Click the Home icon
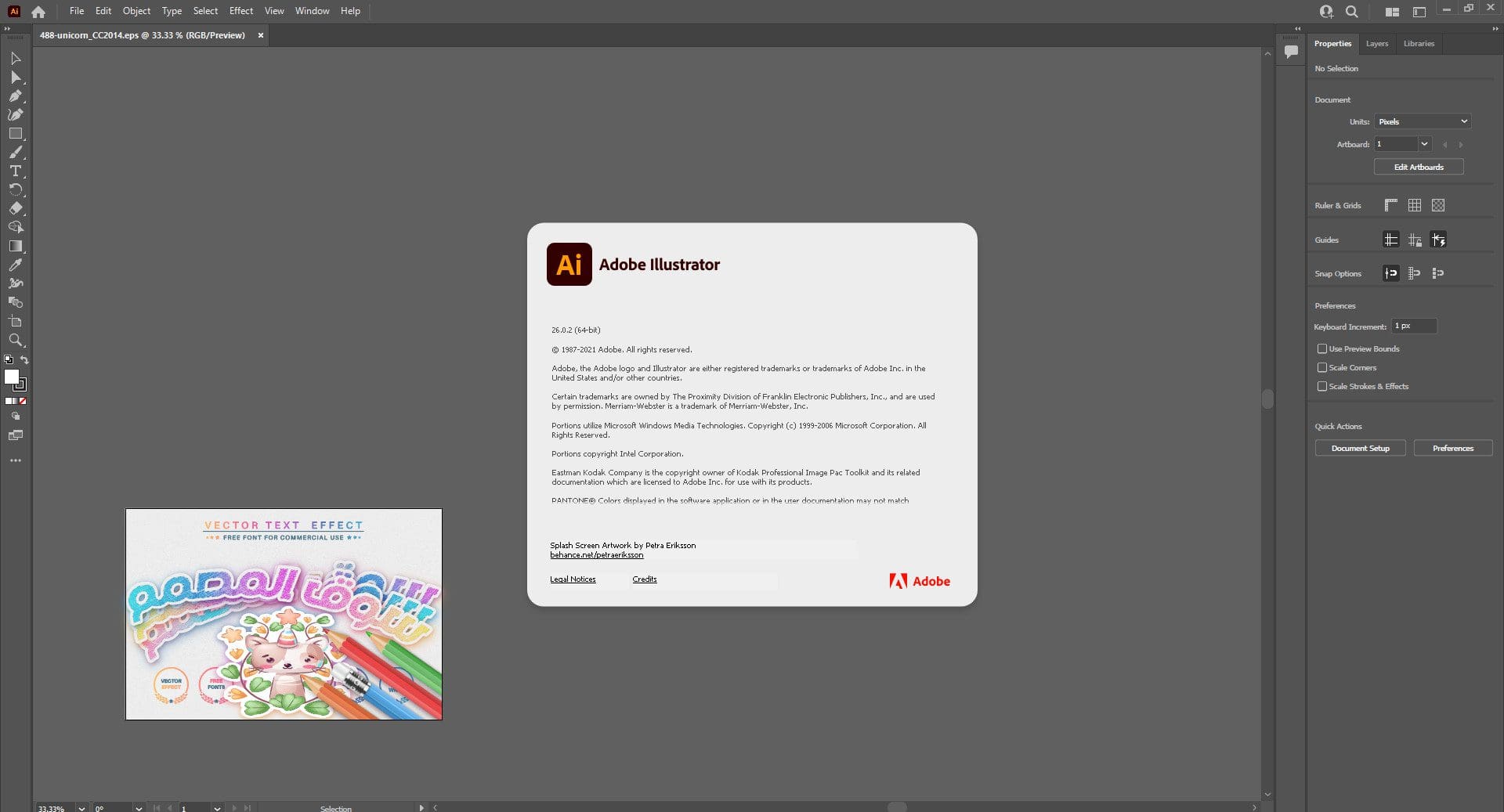This screenshot has width=1504, height=812. [x=38, y=12]
